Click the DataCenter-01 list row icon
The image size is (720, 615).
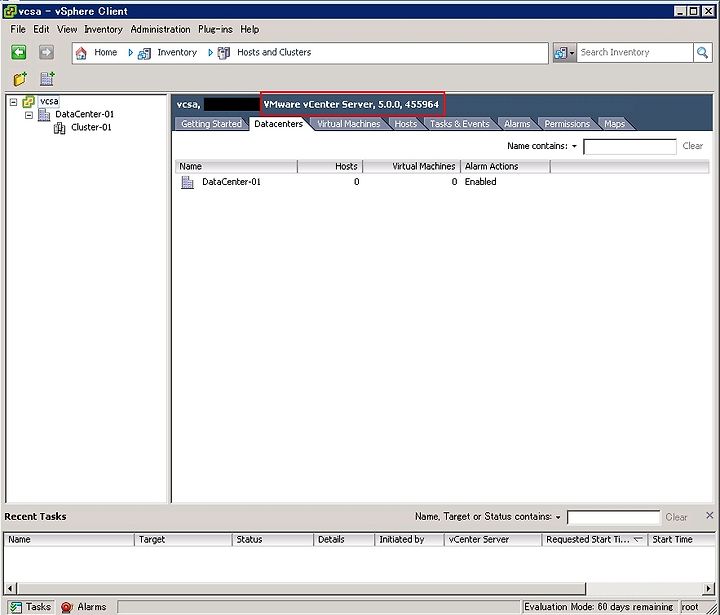(187, 182)
